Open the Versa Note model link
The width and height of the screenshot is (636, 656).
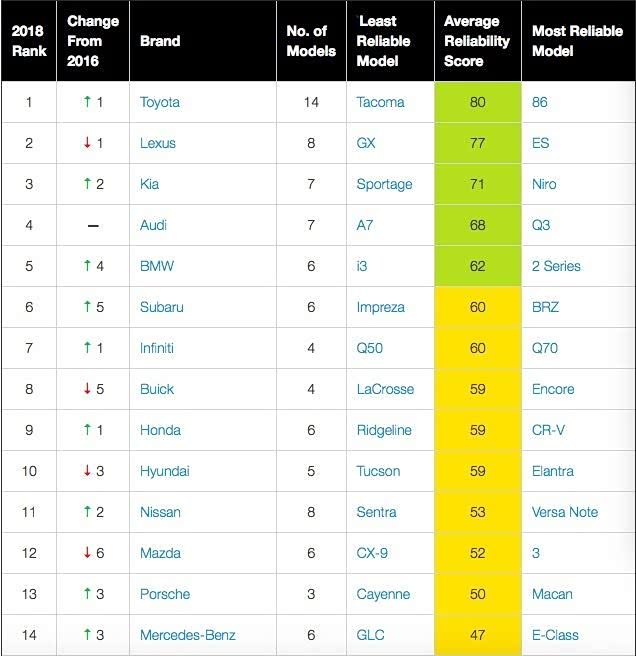[x=565, y=512]
